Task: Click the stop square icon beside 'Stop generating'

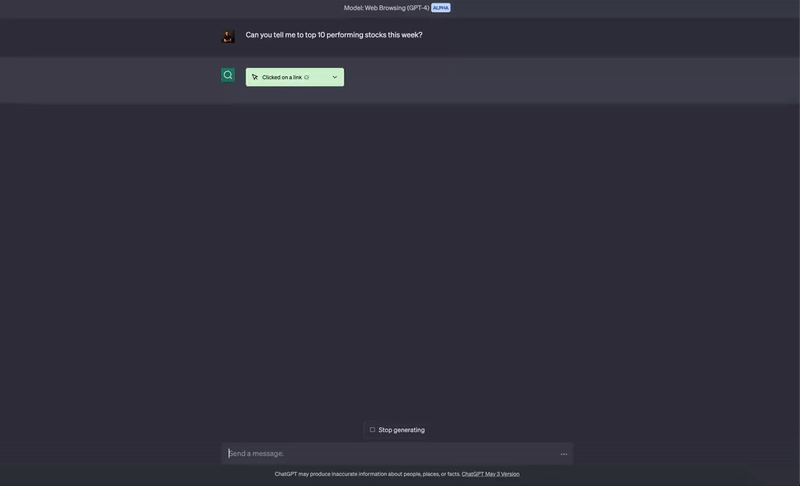Action: [x=372, y=430]
